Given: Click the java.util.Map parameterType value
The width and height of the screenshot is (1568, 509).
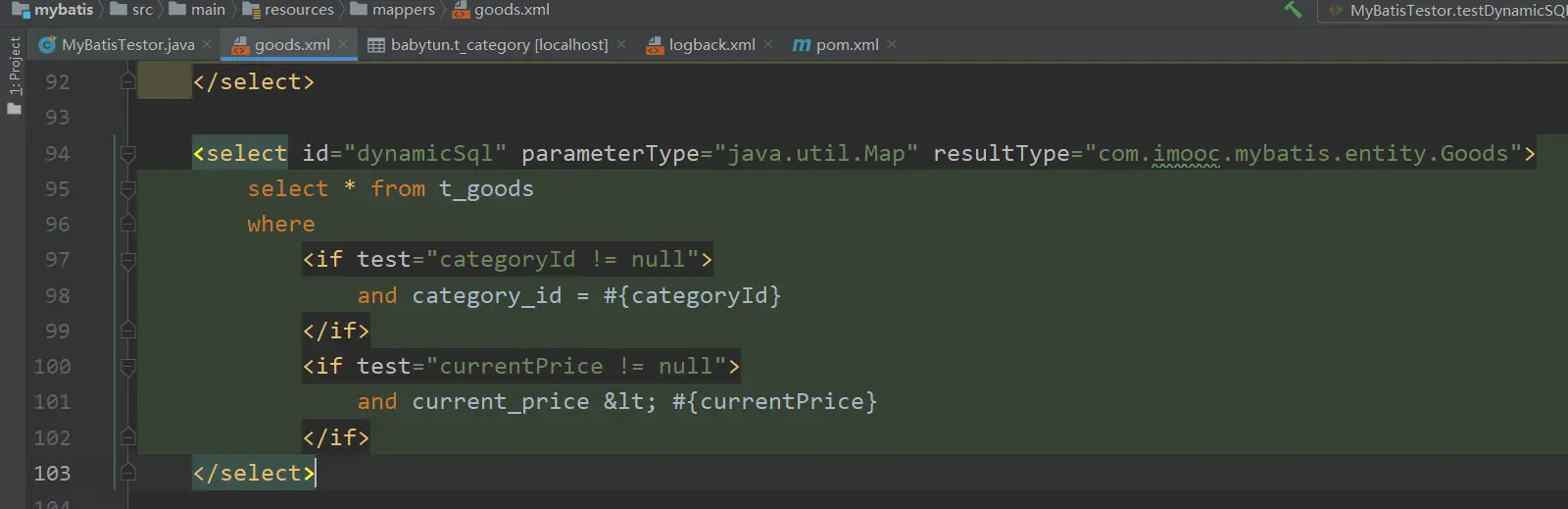Looking at the screenshot, I should 815,153.
